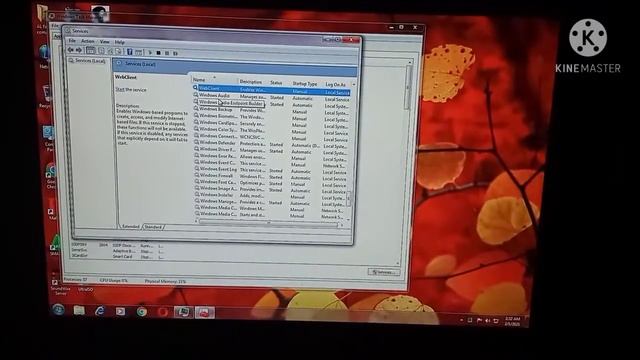Open the Action menu
The width and height of the screenshot is (640, 360).
87,41
